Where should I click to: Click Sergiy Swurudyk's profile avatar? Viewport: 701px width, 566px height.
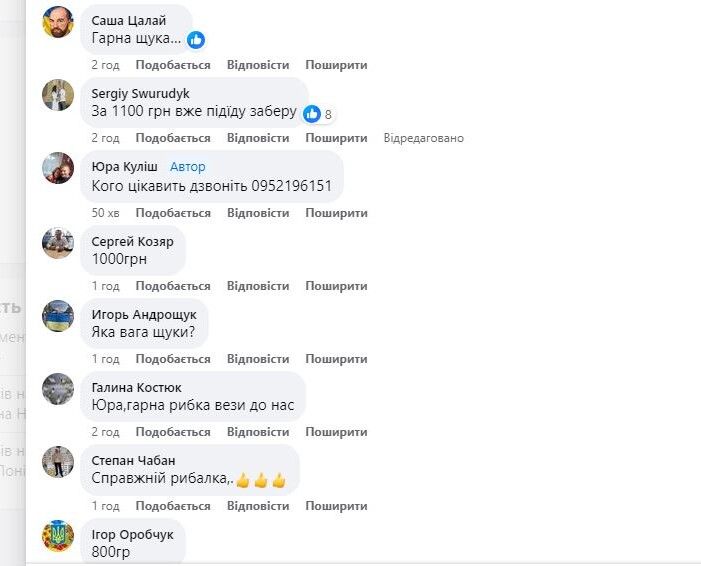(58, 95)
